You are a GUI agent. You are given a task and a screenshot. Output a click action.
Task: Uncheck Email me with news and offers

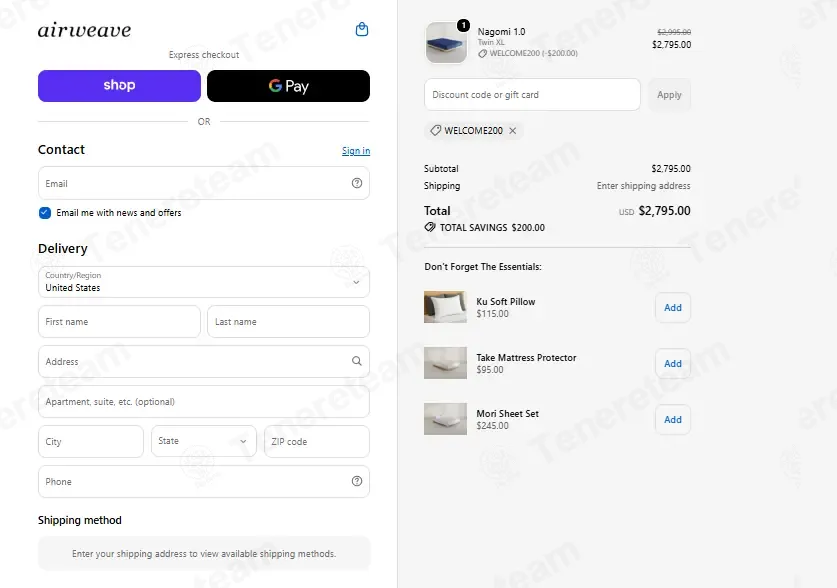(x=45, y=213)
